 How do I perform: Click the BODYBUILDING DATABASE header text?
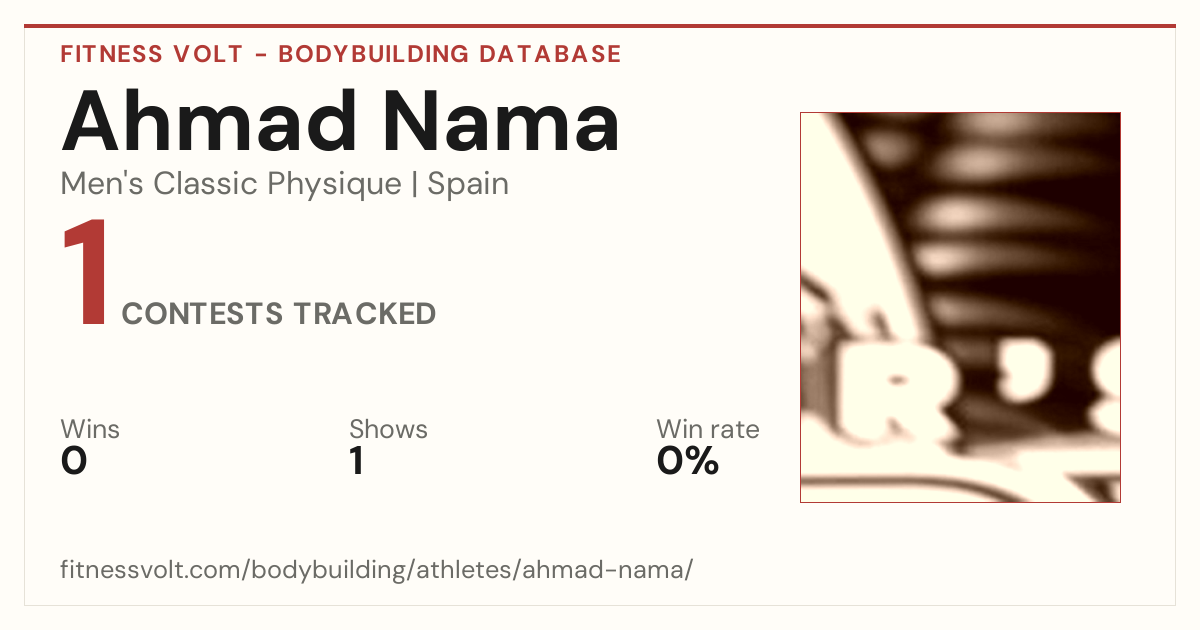(450, 54)
